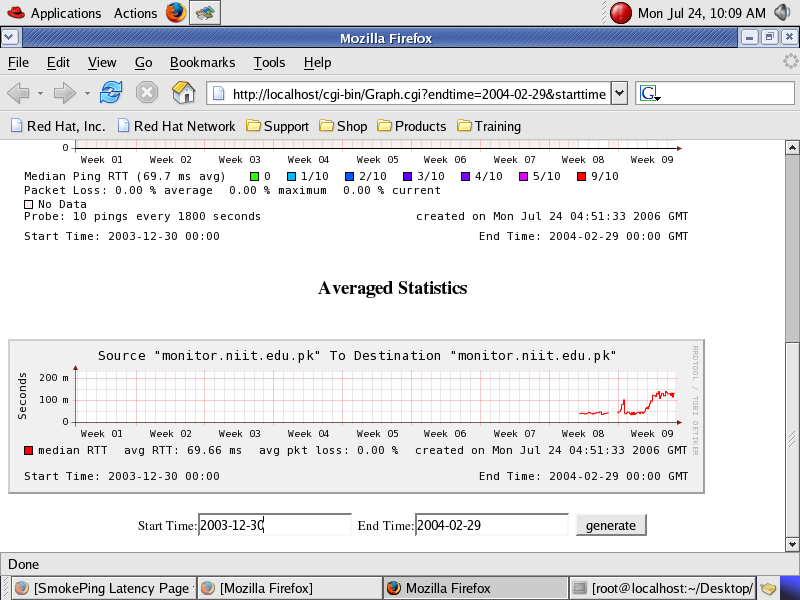Open the Red Hat Network bookmark
The height and width of the screenshot is (600, 800).
point(176,126)
